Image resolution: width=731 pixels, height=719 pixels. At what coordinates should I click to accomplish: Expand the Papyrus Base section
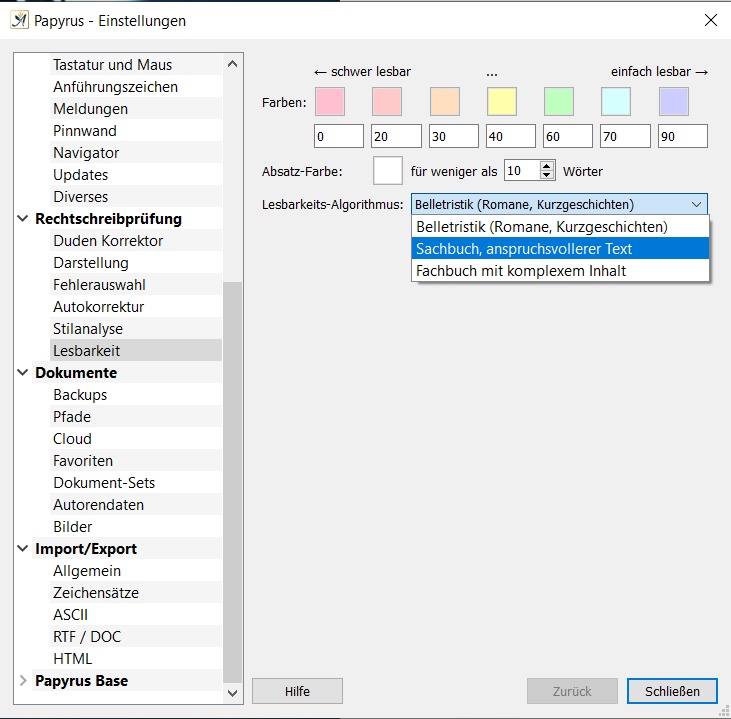22,681
